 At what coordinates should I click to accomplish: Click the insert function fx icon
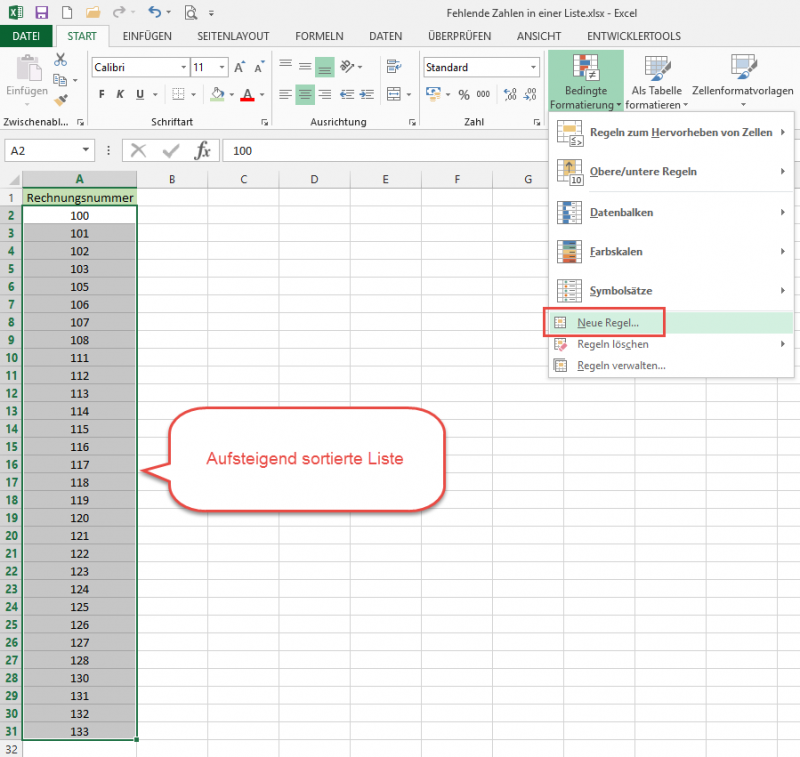click(x=202, y=151)
